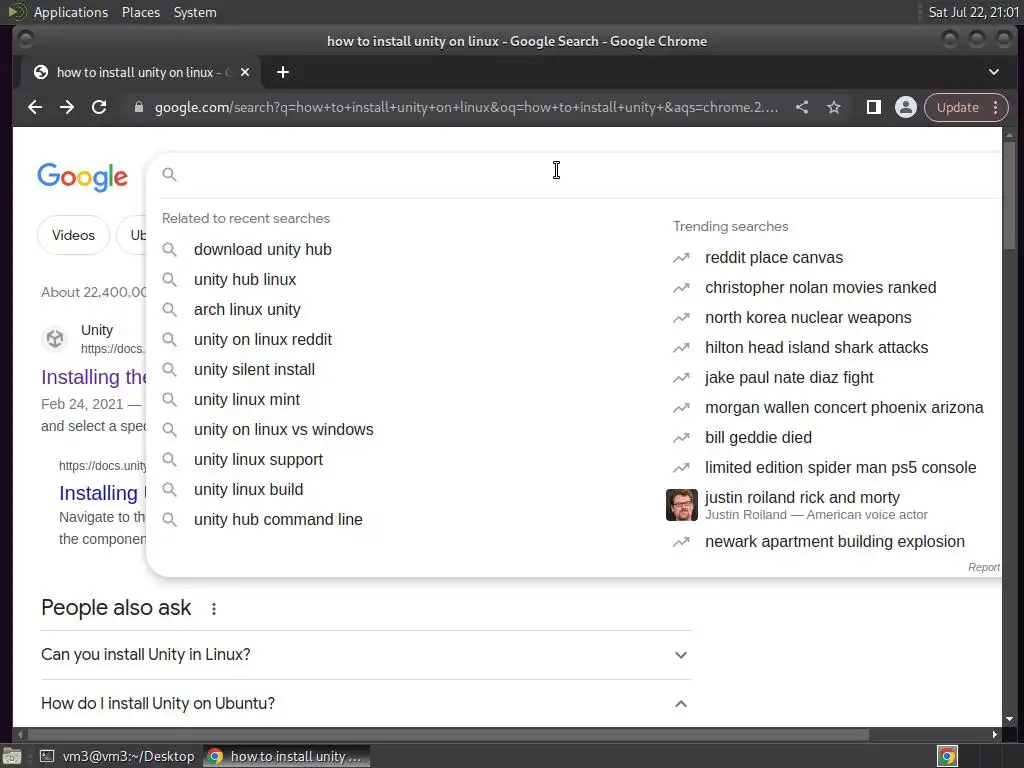
Task: Open trending 'newark apartment building explosion'
Action: (835, 541)
